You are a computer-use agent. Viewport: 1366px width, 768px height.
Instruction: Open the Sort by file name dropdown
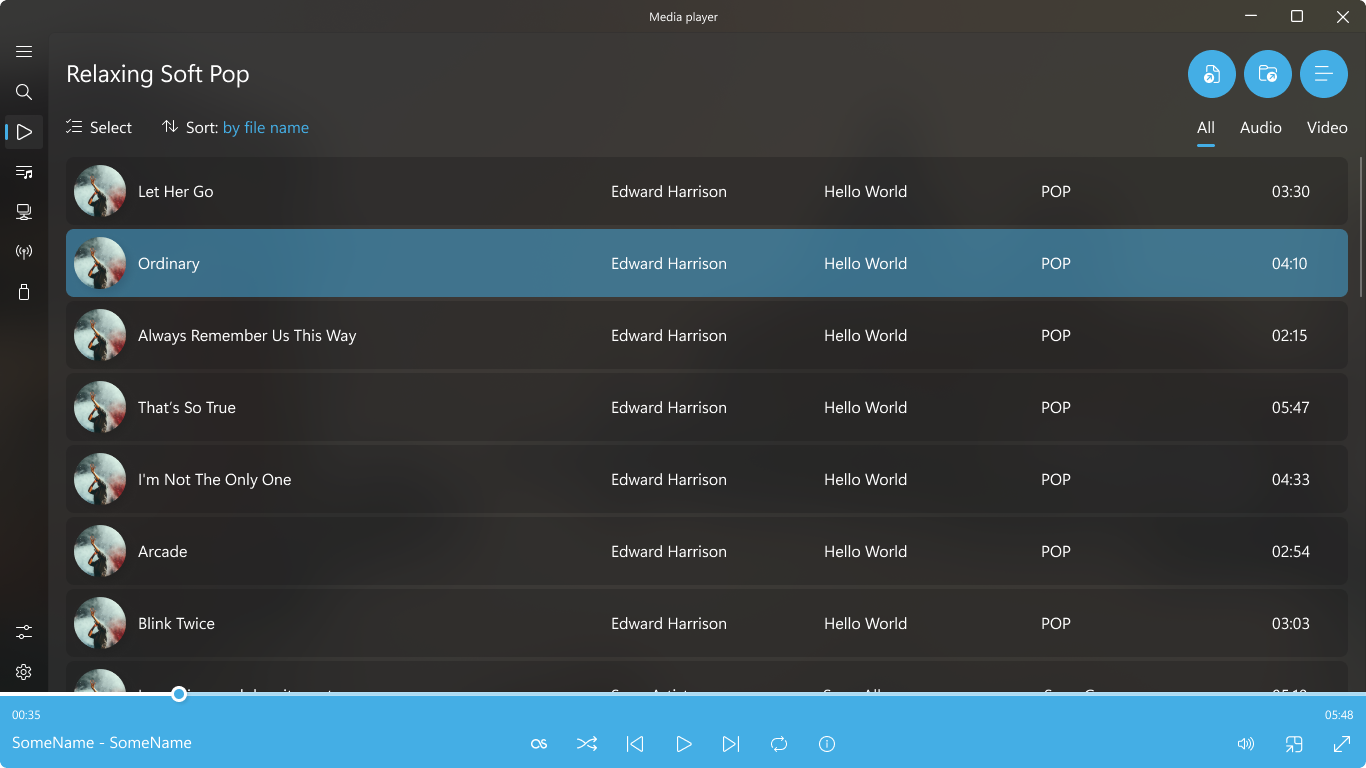(x=266, y=127)
